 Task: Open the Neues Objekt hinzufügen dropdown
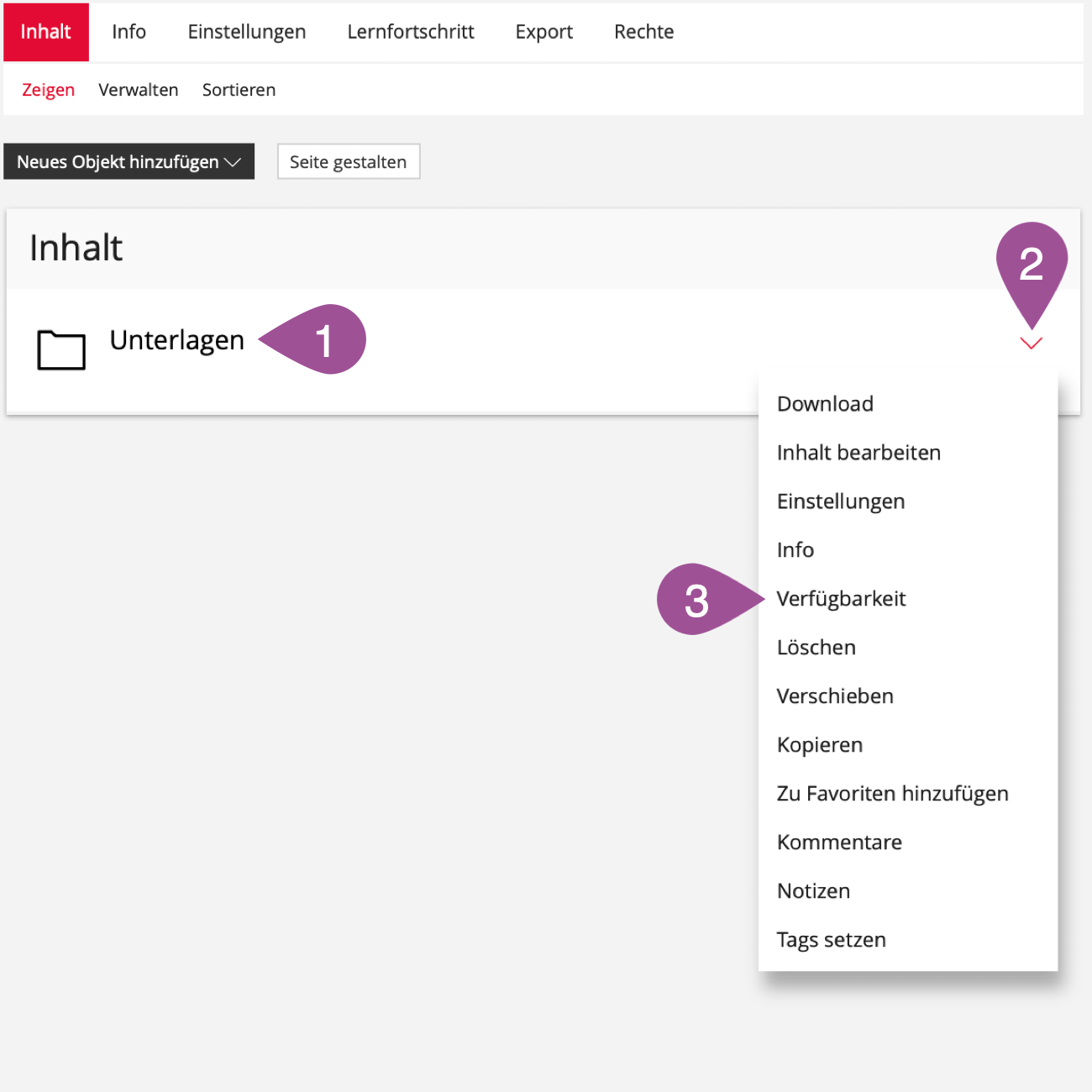(x=129, y=162)
